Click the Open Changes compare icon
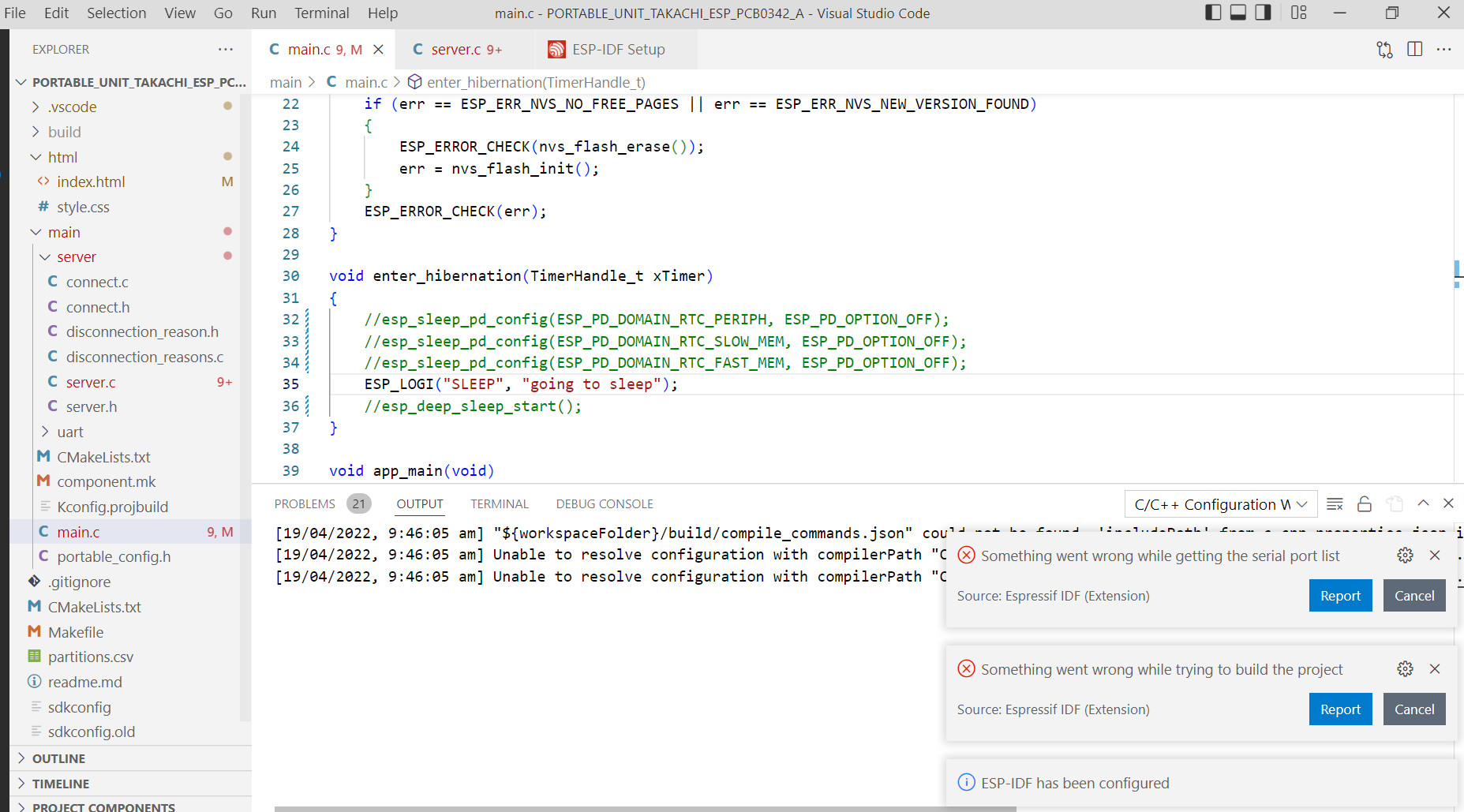 (1384, 49)
